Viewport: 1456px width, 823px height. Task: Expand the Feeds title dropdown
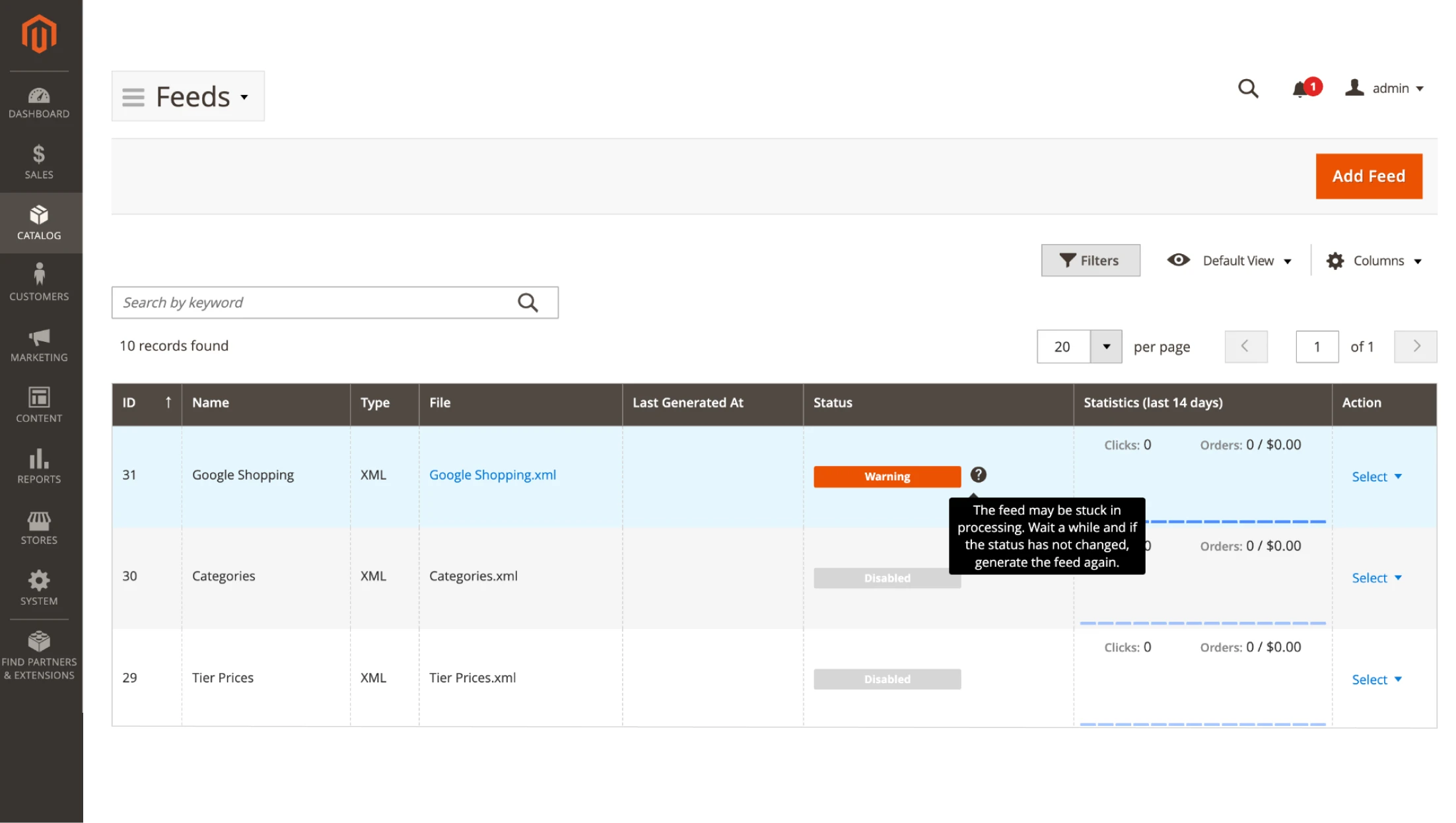(244, 97)
